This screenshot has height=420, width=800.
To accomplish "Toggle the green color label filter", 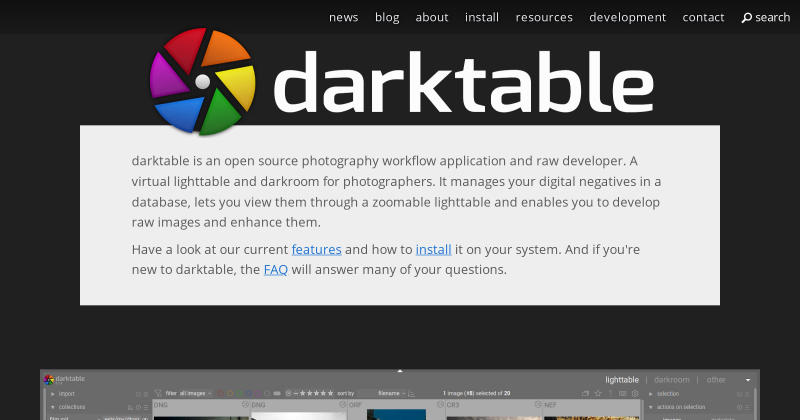I will click(x=239, y=393).
